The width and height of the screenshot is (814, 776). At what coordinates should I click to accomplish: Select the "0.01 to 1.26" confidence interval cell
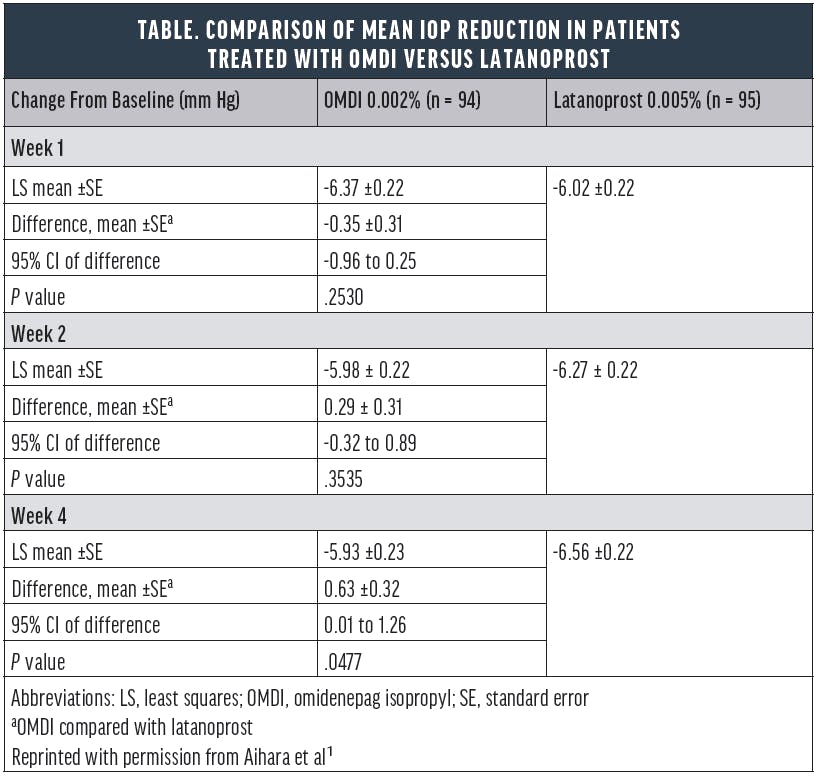pos(366,624)
